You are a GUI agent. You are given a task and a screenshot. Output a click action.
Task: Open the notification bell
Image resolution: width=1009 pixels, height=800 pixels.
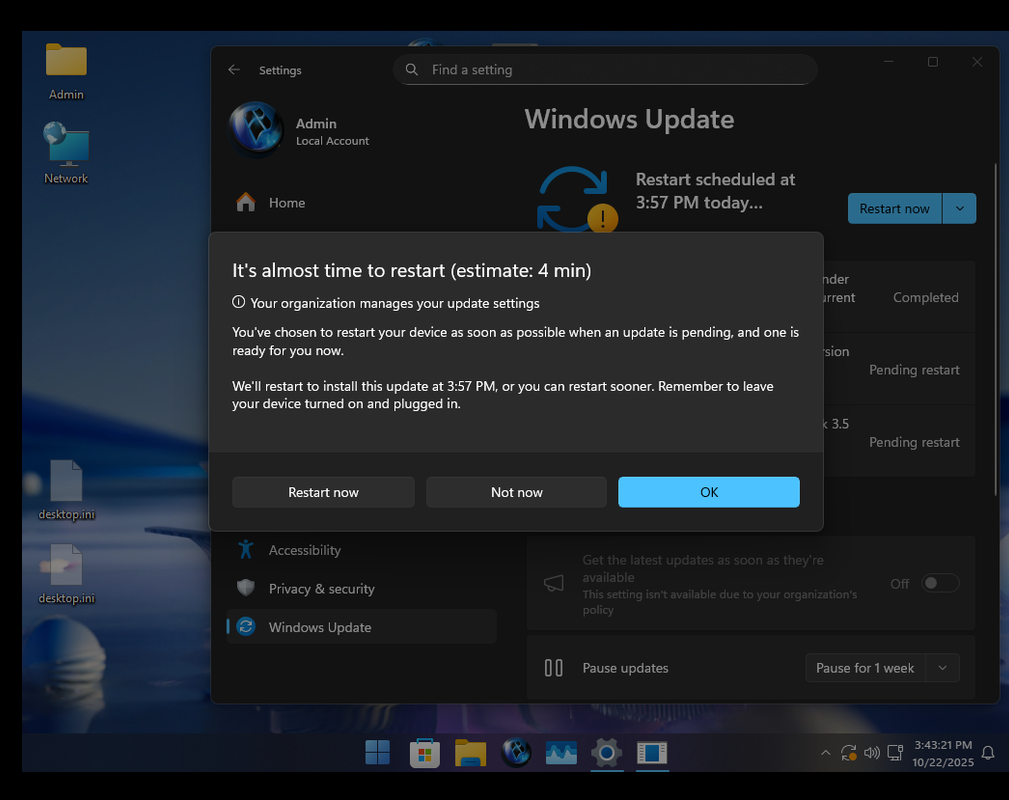pos(988,752)
